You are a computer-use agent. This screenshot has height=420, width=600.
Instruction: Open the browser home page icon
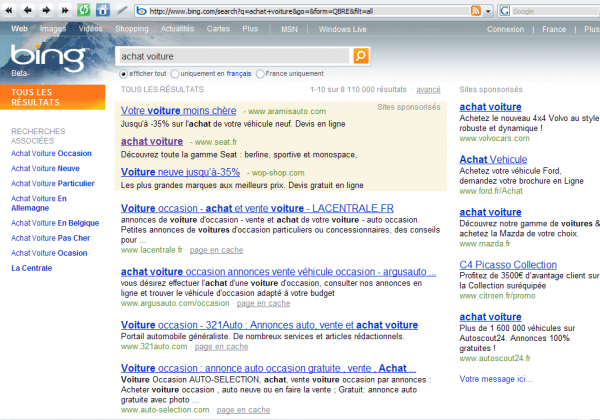(x=103, y=10)
